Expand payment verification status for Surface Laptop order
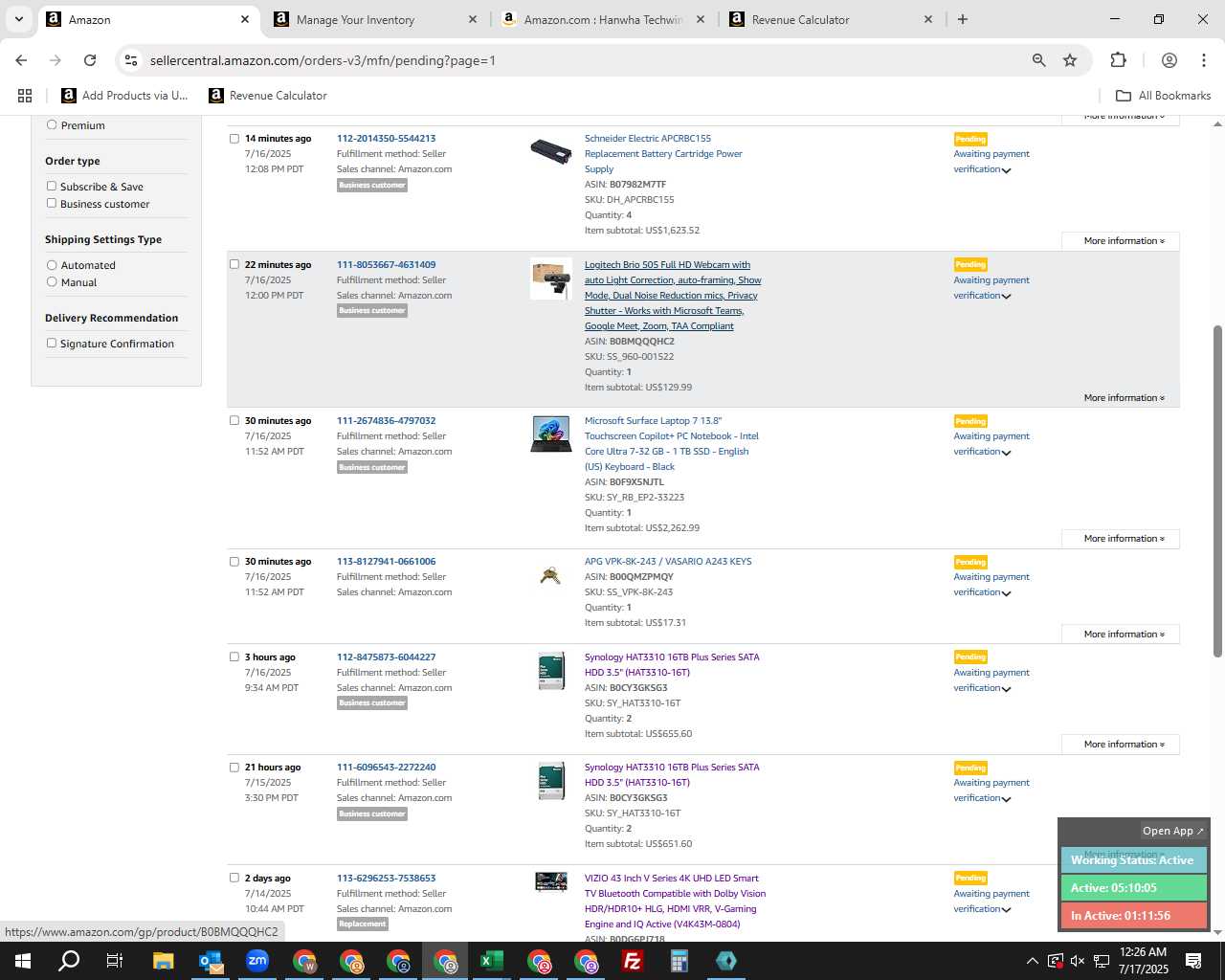The width and height of the screenshot is (1225, 980). pos(1006,453)
